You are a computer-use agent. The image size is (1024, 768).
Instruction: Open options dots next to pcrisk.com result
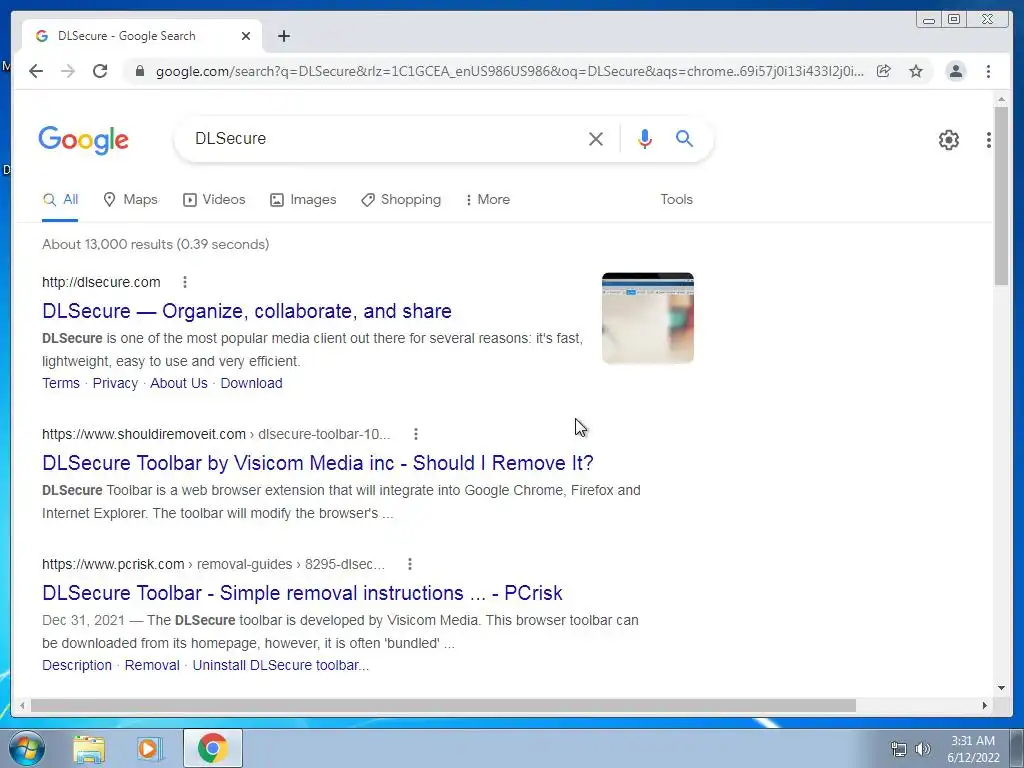click(x=409, y=564)
